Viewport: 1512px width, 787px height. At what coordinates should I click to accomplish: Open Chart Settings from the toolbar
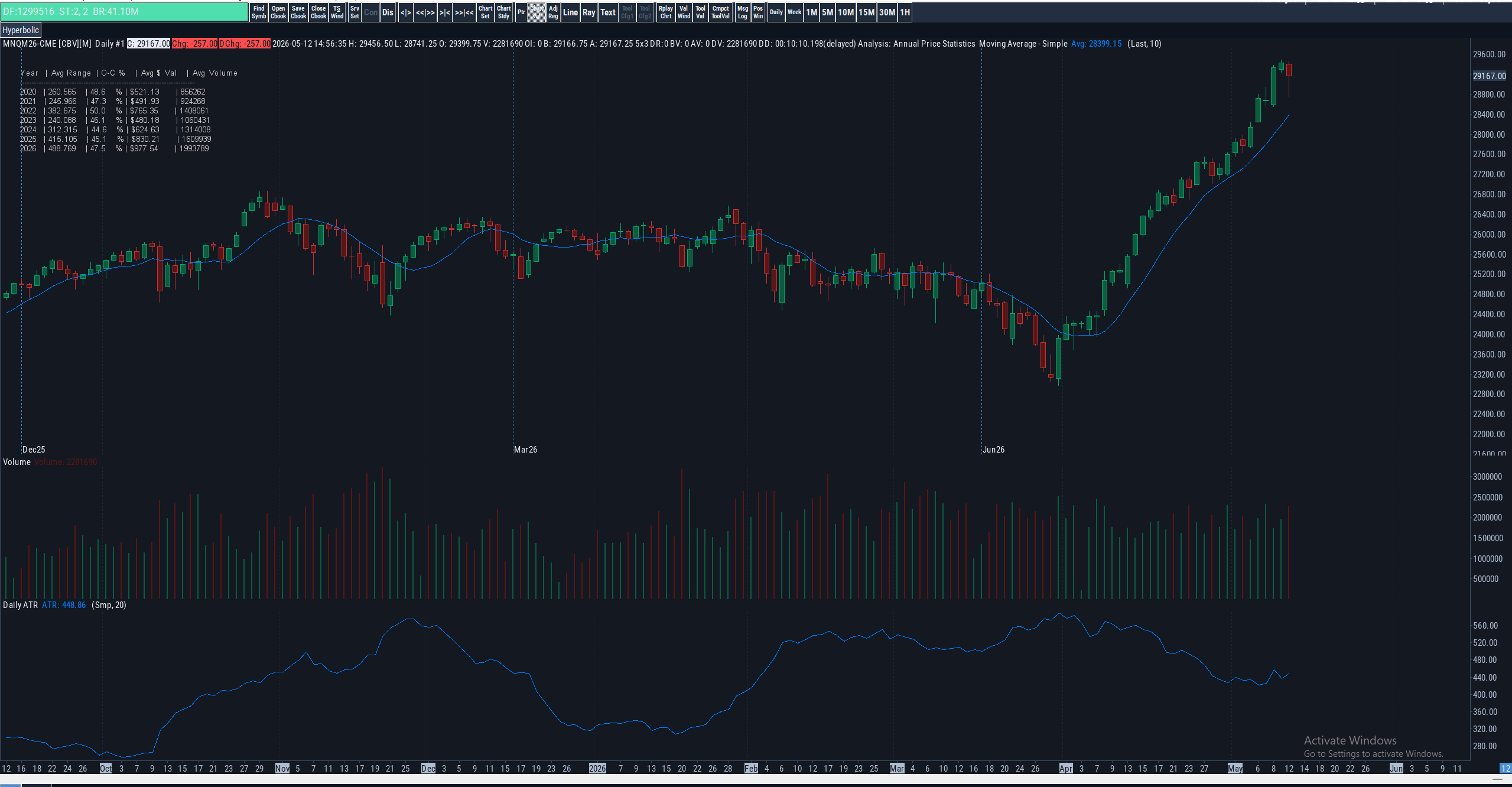pyautogui.click(x=485, y=12)
